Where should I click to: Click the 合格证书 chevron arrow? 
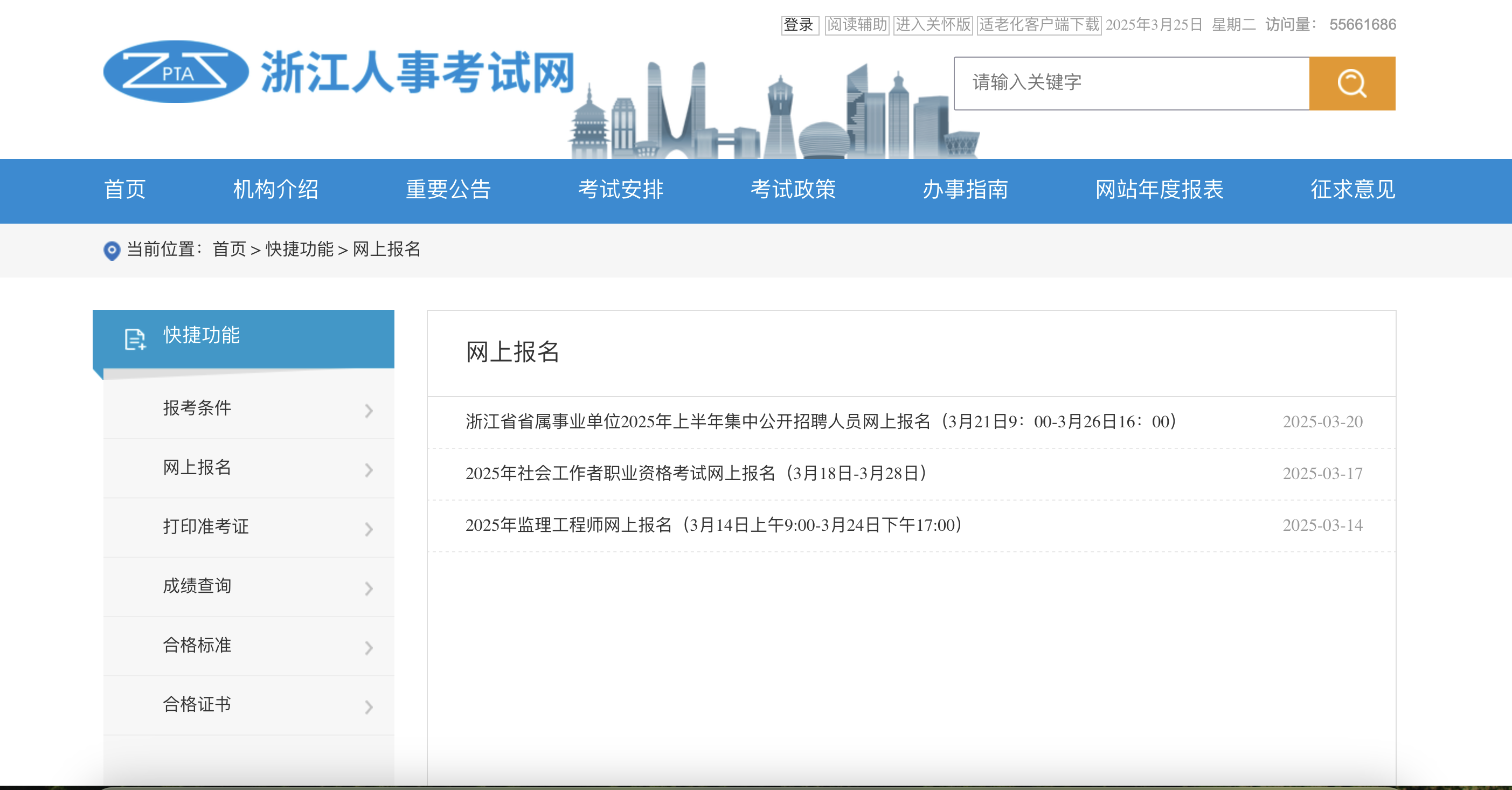(x=369, y=706)
